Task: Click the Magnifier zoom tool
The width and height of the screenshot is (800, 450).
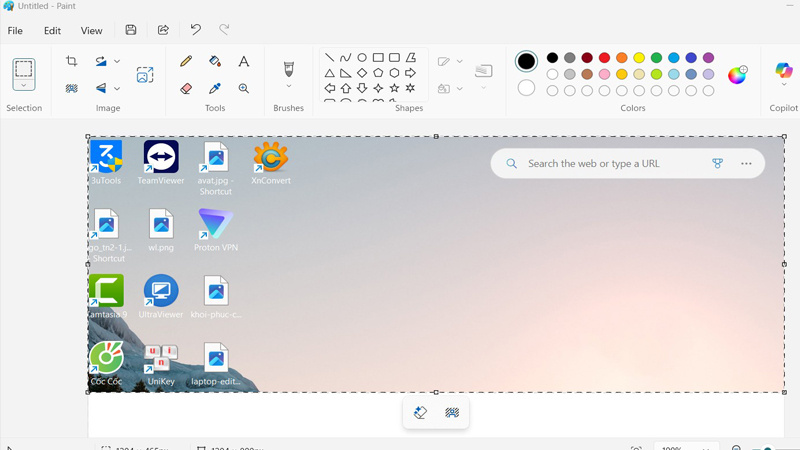Action: pos(244,89)
